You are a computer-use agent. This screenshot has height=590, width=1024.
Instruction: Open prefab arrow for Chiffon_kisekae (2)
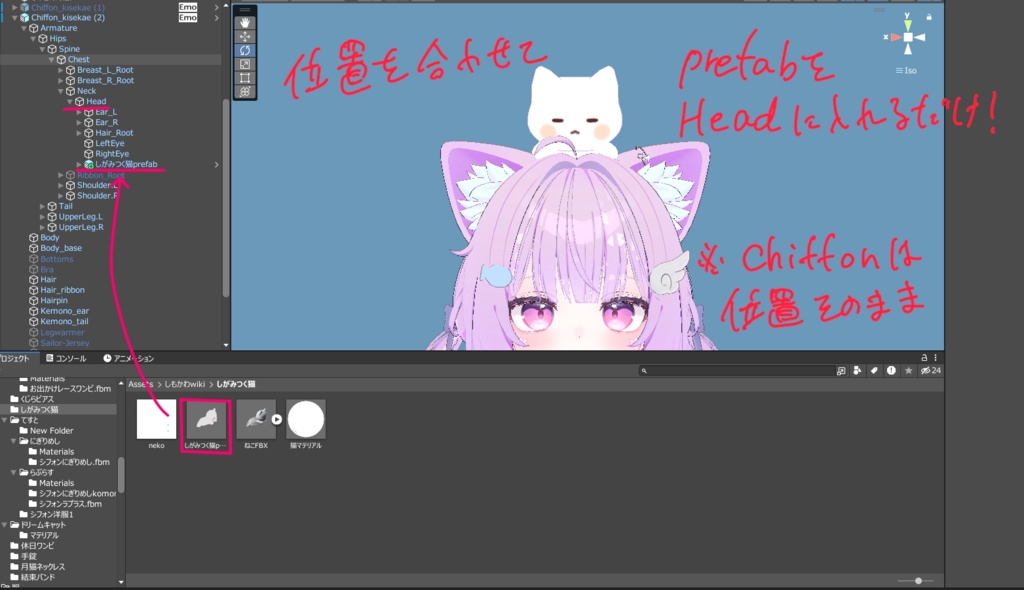pyautogui.click(x=217, y=18)
